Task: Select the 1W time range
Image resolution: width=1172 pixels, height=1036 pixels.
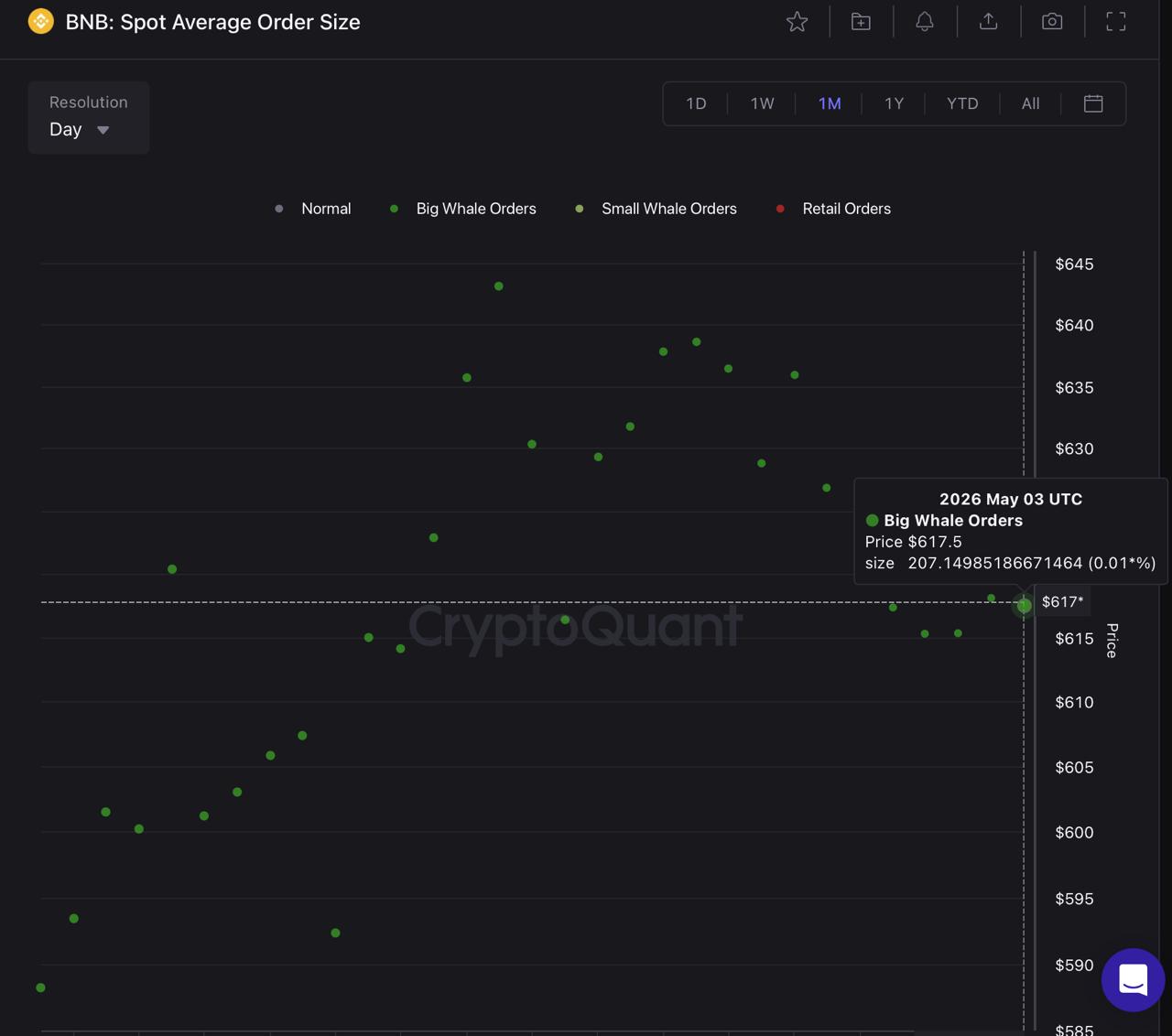Action: (762, 103)
